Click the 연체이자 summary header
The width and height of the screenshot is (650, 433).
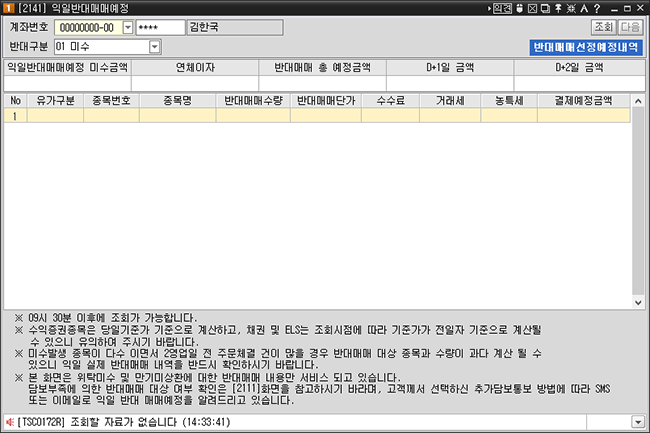point(195,68)
